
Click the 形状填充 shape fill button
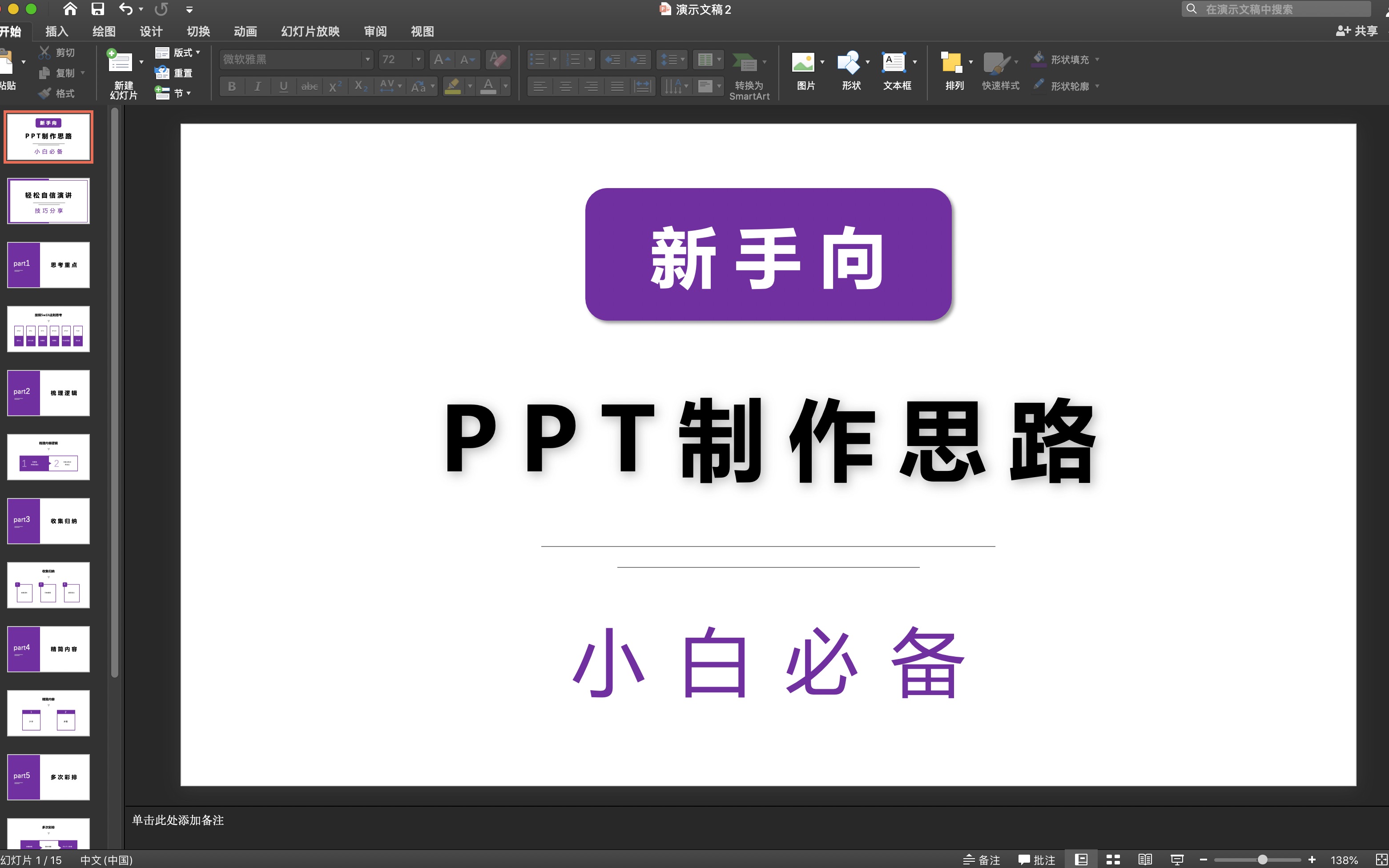(1065, 59)
